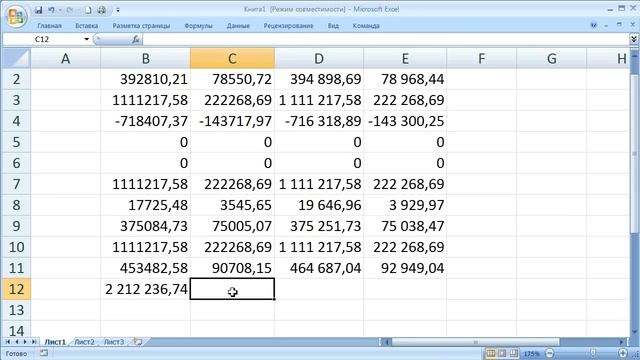
Task: Switch to the Лист2 sheet tab
Action: click(84, 342)
